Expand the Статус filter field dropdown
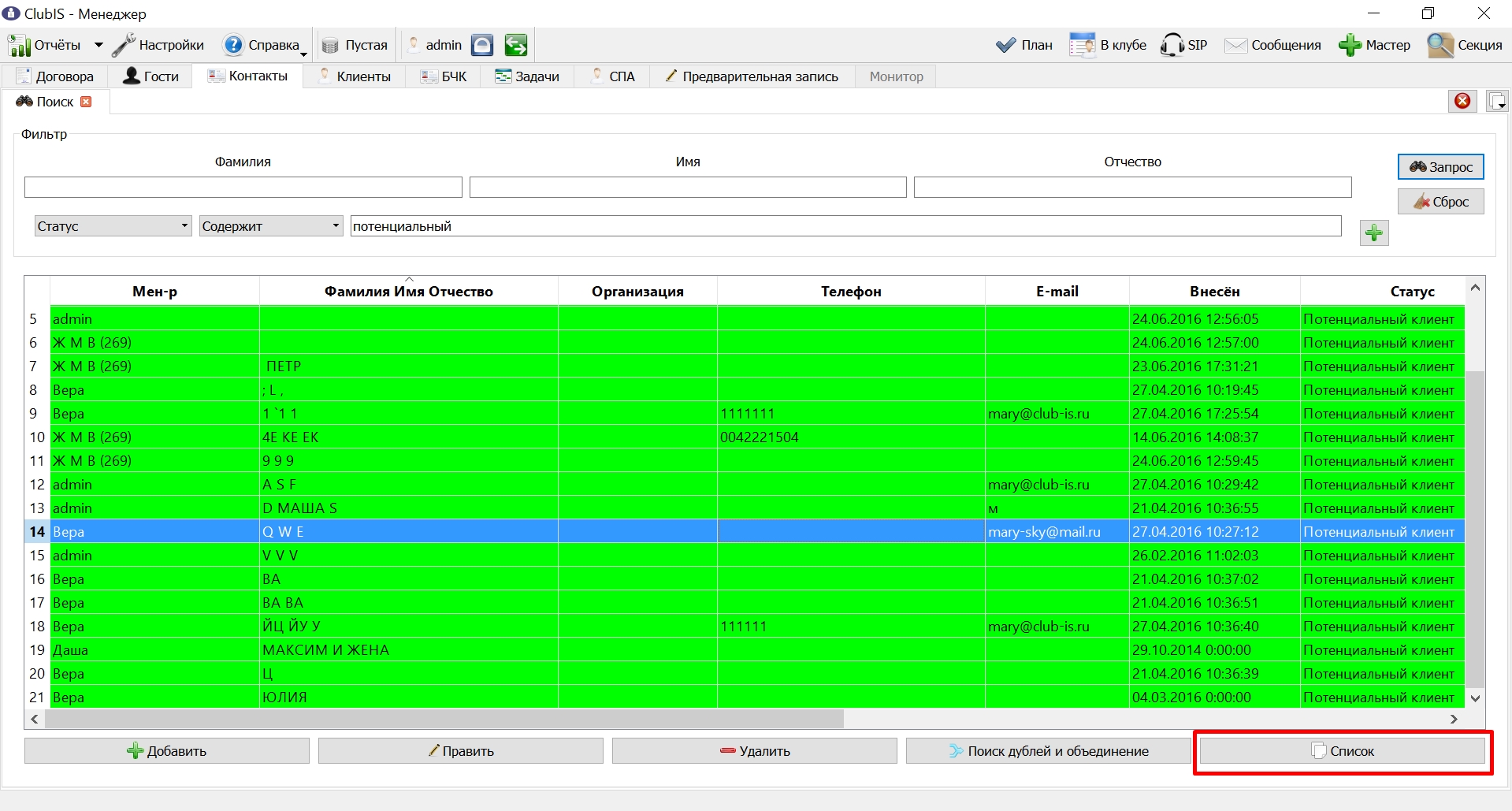 coord(184,225)
